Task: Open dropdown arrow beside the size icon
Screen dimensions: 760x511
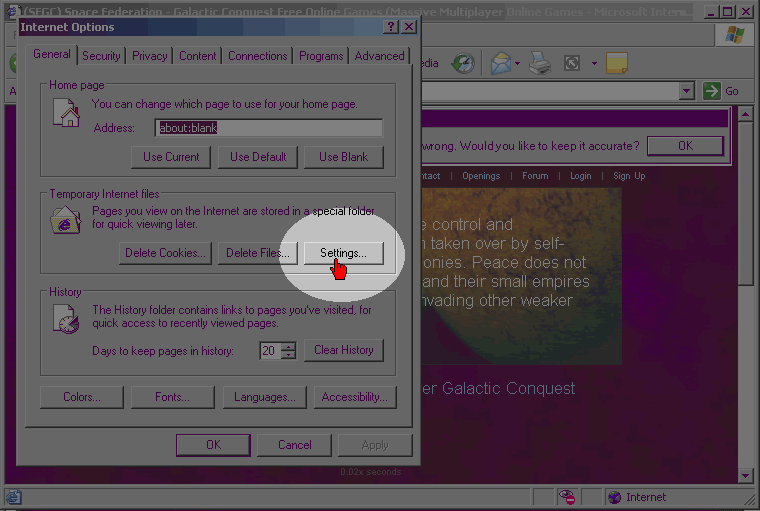Action: pyautogui.click(x=594, y=63)
